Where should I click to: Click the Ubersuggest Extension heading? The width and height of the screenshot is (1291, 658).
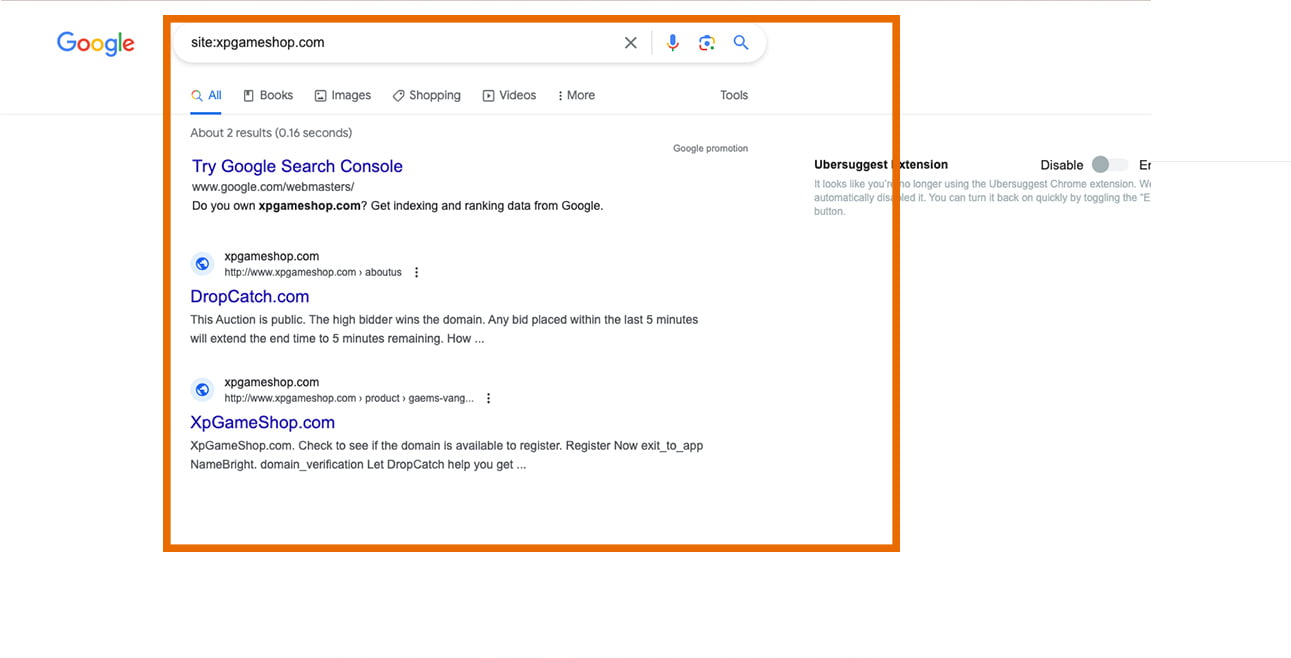coord(881,165)
